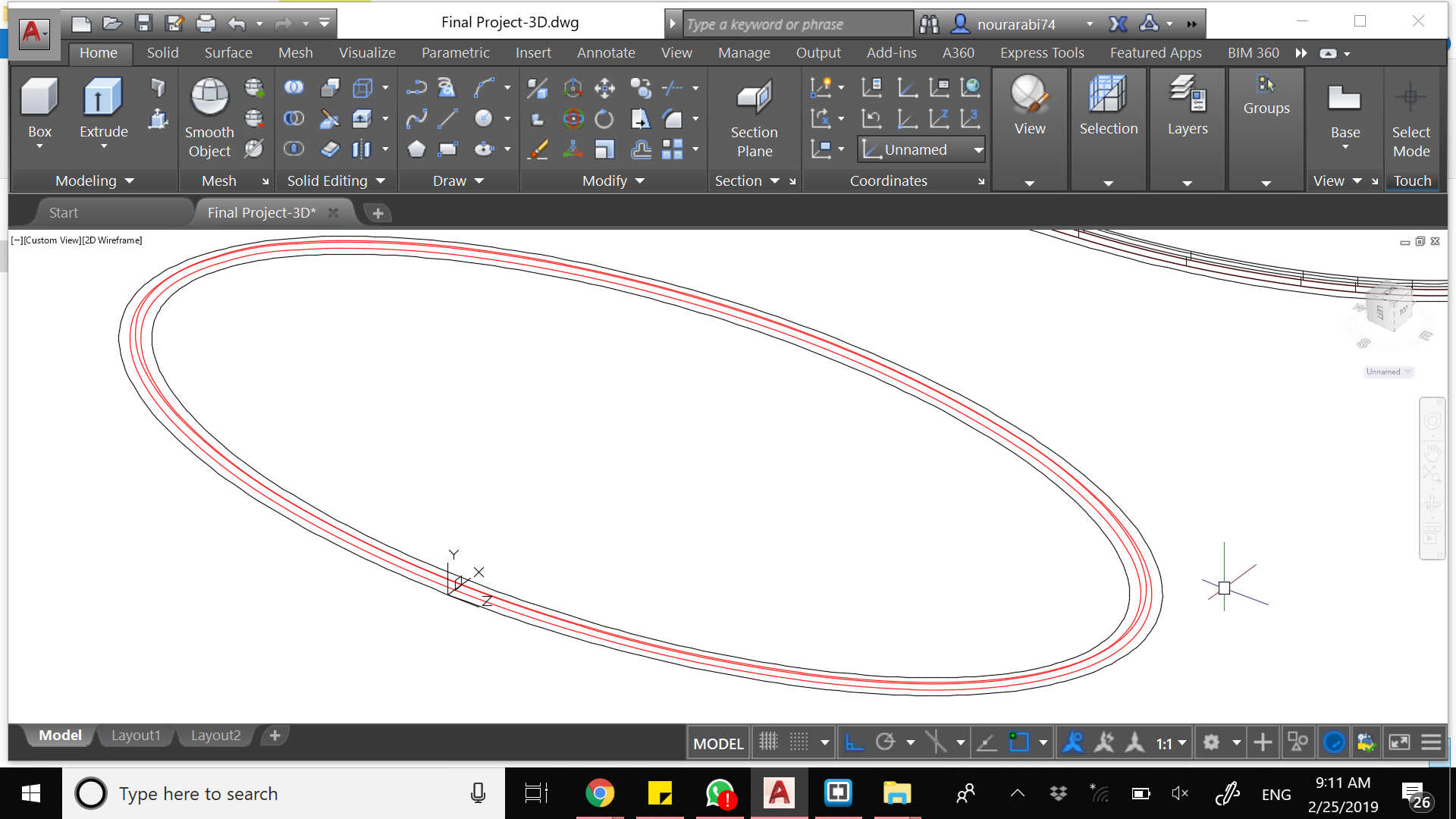
Task: Toggle grid display in status bar
Action: (x=768, y=742)
